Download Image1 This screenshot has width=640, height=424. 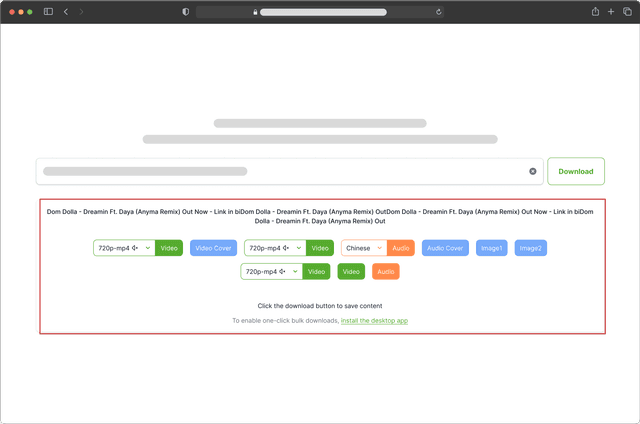coord(492,248)
